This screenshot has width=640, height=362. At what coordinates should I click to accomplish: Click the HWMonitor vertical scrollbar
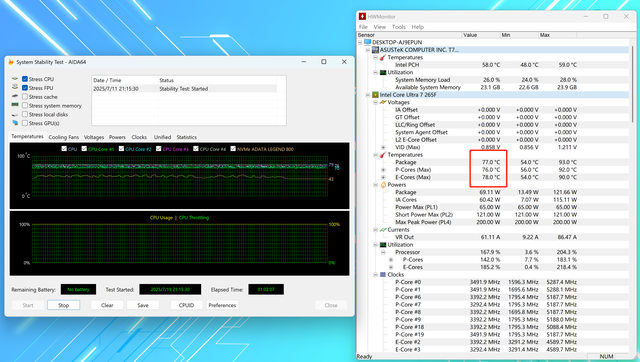633,196
